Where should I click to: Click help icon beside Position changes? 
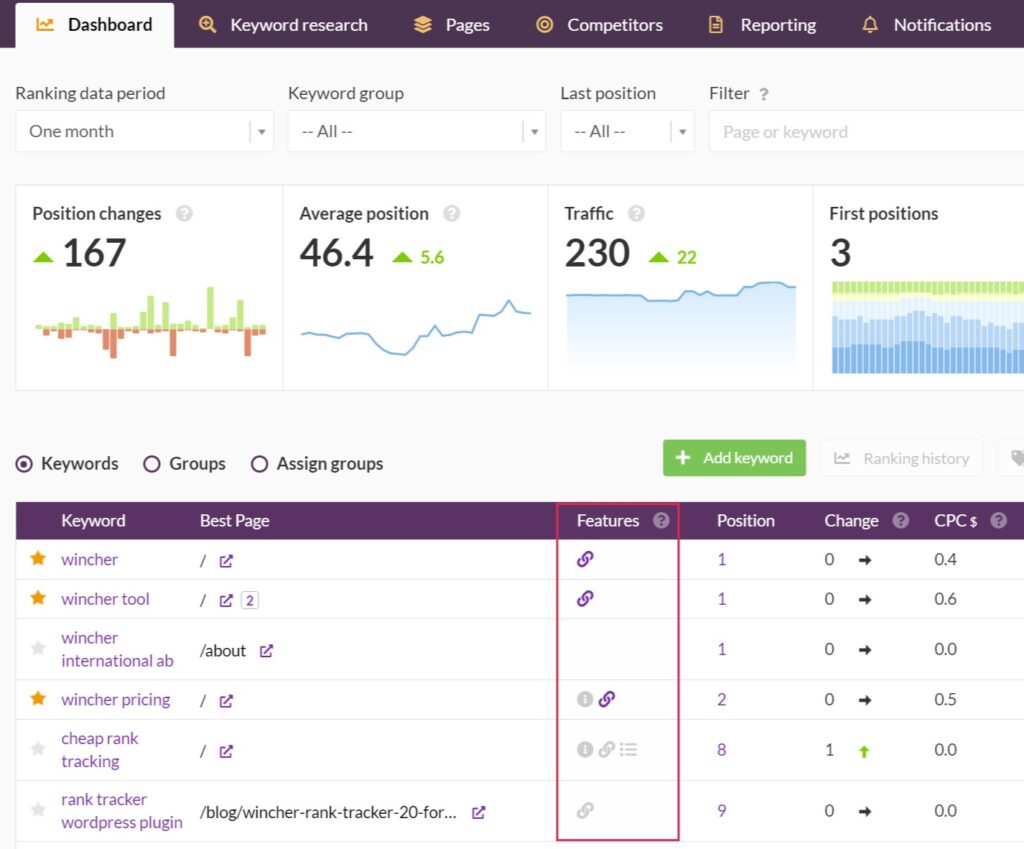pyautogui.click(x=184, y=214)
